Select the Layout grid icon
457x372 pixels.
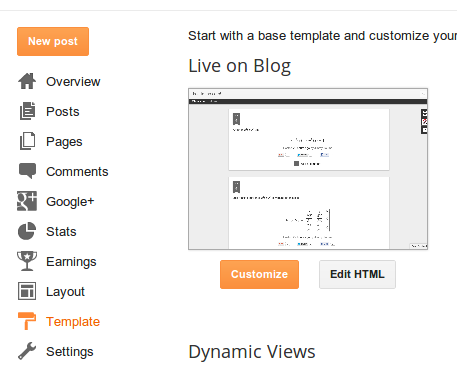tap(27, 291)
